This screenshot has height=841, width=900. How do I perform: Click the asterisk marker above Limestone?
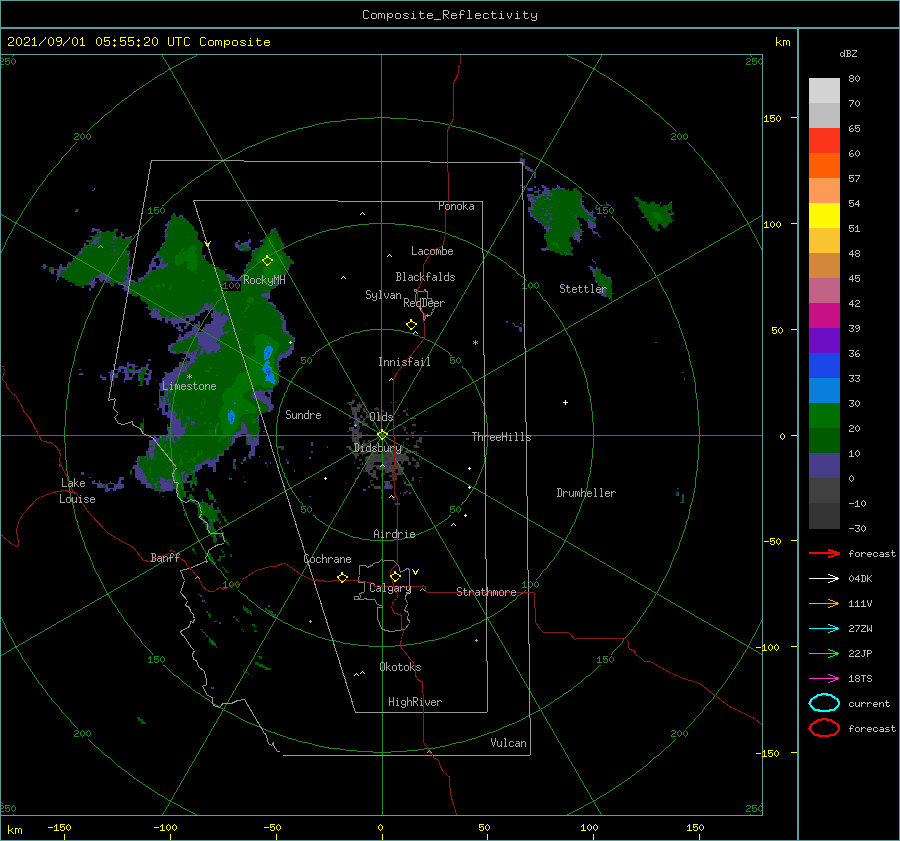(x=189, y=377)
